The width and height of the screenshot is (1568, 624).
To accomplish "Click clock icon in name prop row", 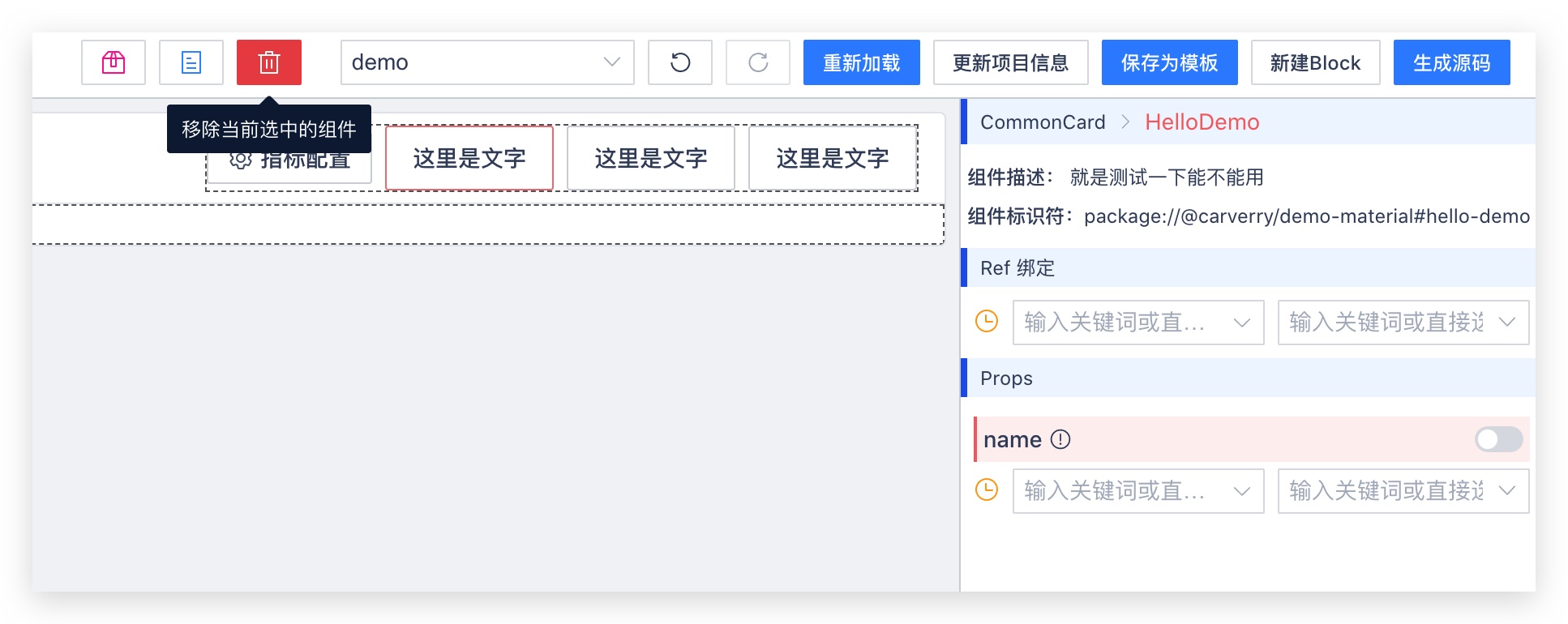I will (987, 490).
